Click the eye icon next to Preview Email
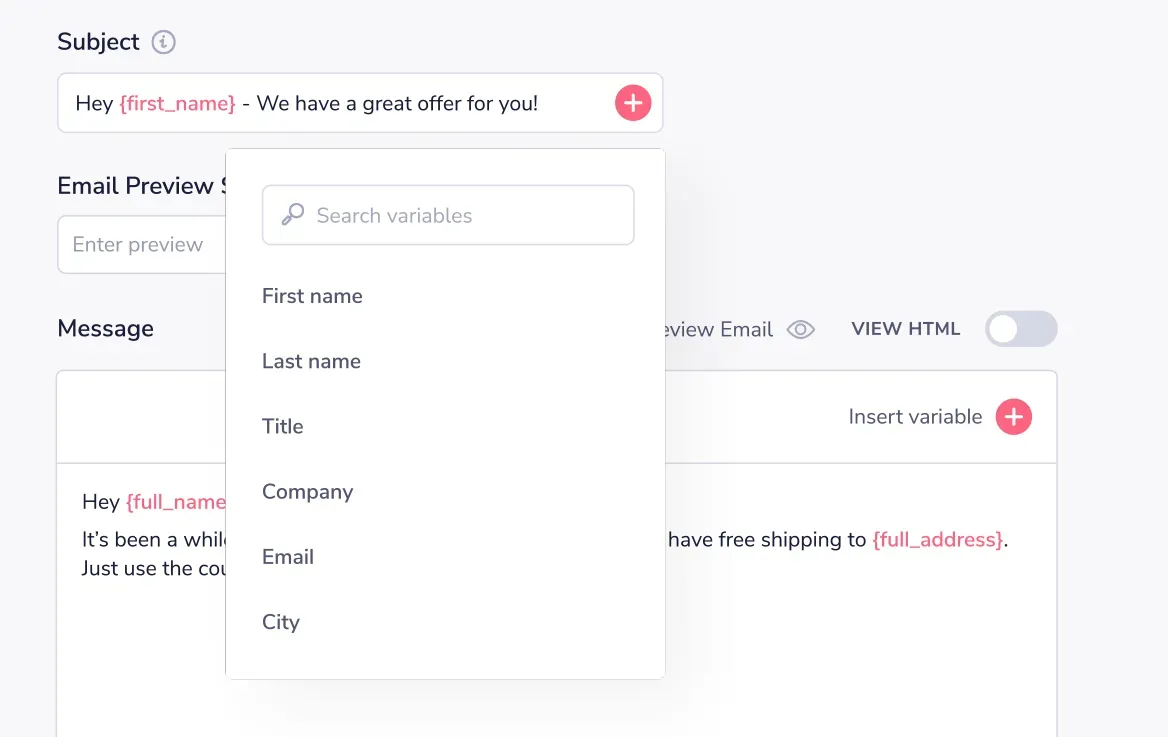The width and height of the screenshot is (1168, 737). click(801, 330)
